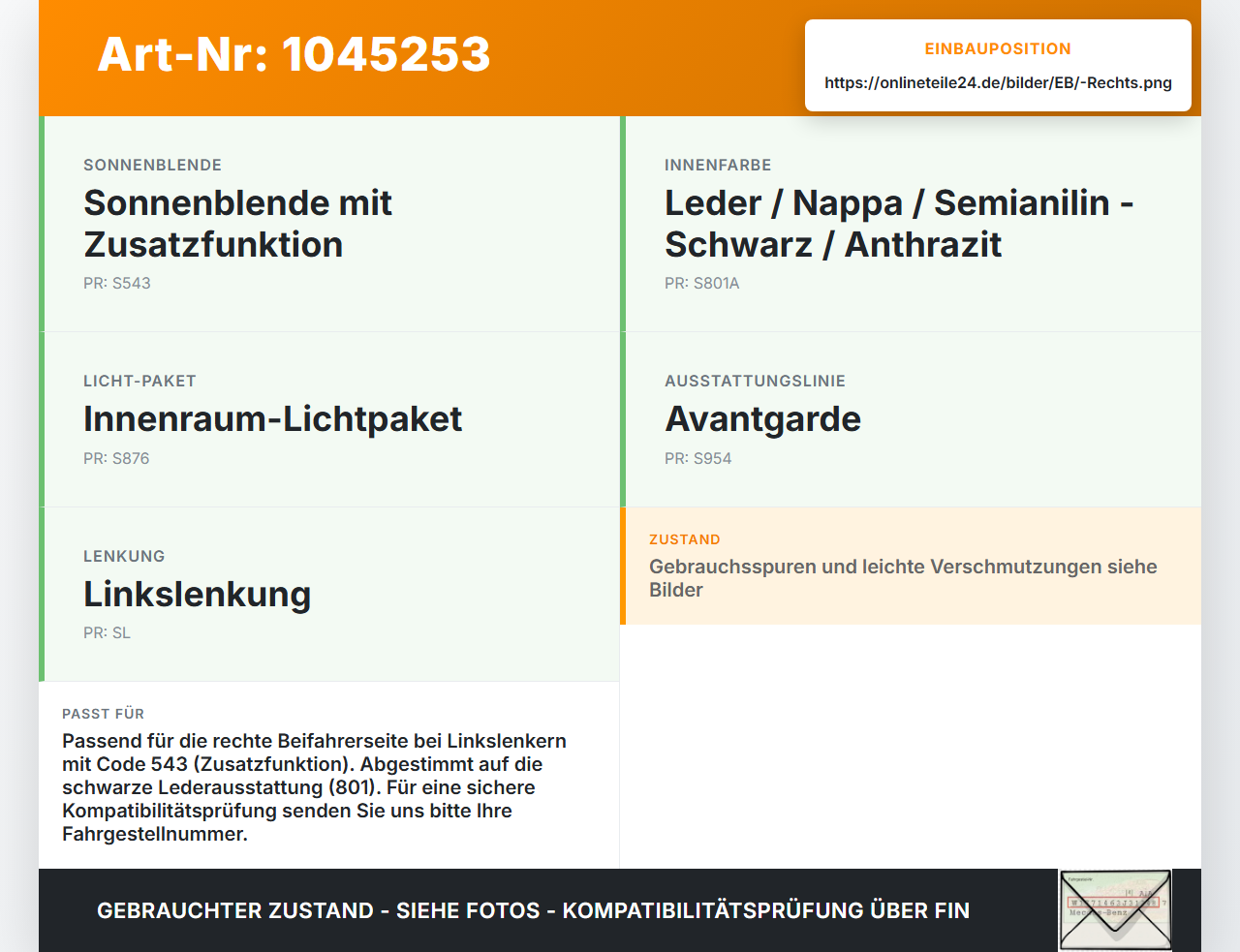The height and width of the screenshot is (952, 1240).
Task: Click the EINBAUPOSITION label
Action: click(x=998, y=48)
